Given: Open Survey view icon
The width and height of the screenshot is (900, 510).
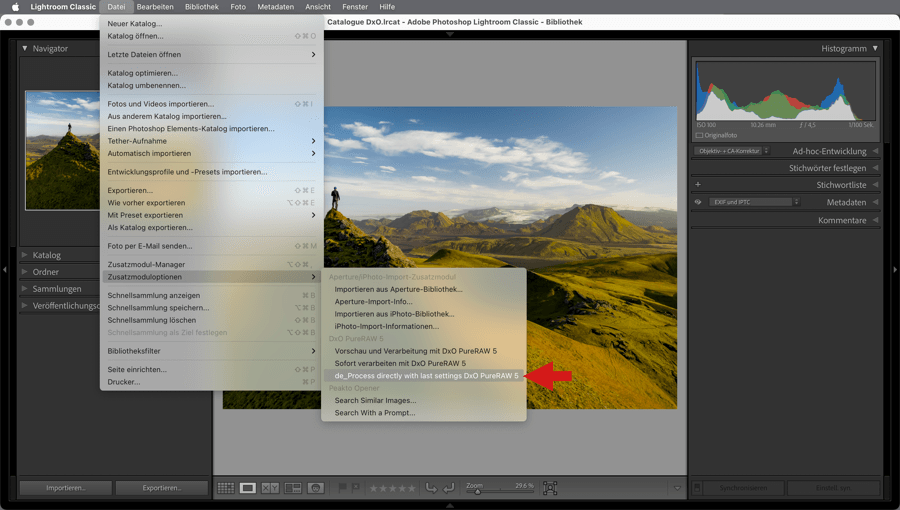Looking at the screenshot, I should pyautogui.click(x=293, y=488).
